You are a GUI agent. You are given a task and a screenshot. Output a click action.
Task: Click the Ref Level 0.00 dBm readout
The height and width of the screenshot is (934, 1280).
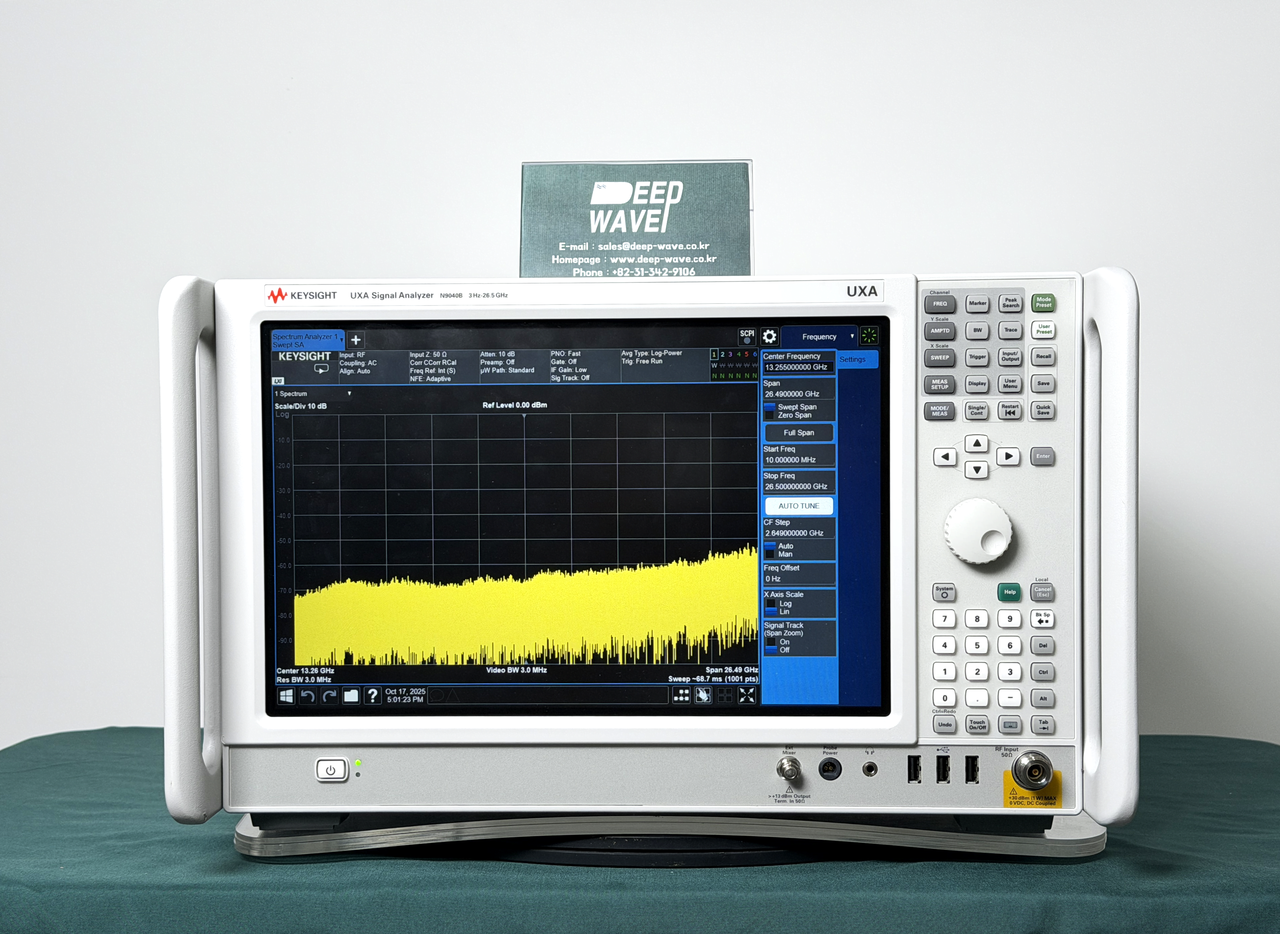point(515,405)
